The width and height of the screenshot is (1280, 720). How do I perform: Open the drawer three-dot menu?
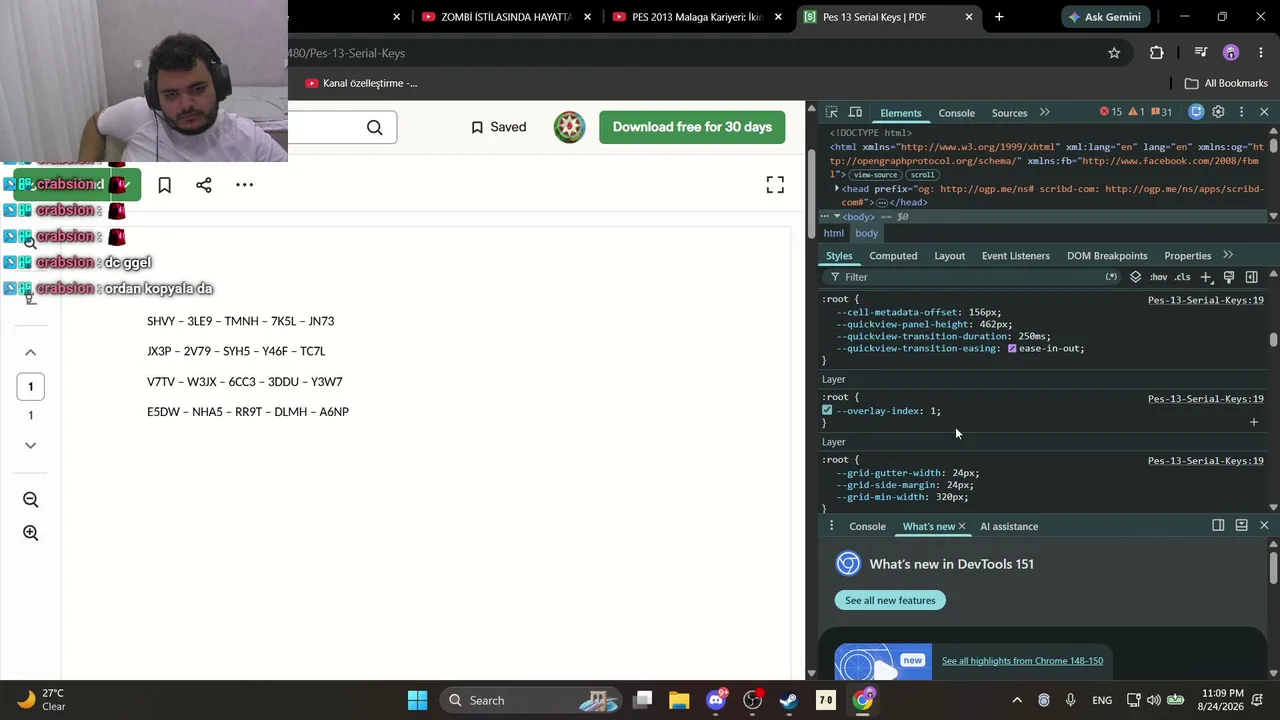(831, 526)
